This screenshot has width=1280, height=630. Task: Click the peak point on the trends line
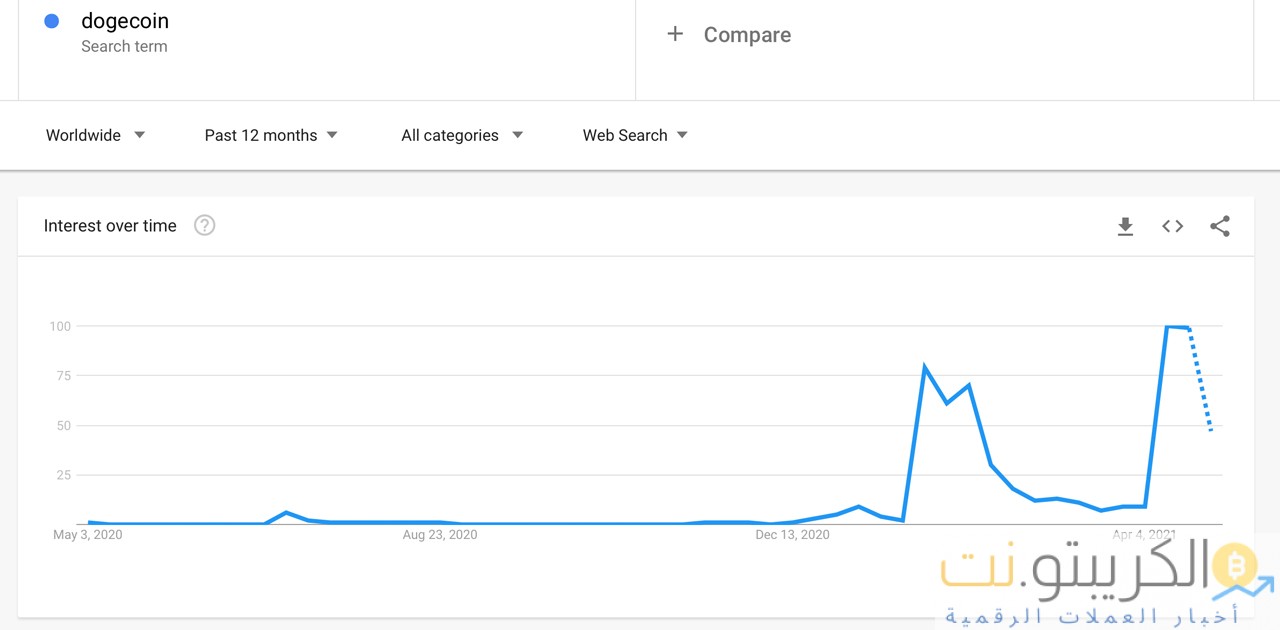tap(1172, 326)
